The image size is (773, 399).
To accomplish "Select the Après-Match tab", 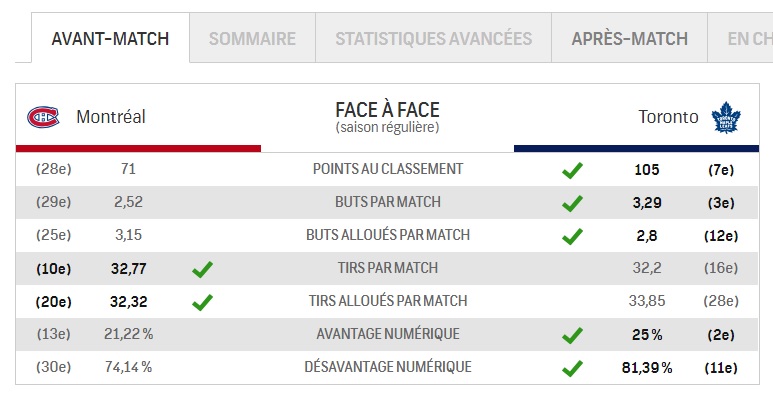I will [x=630, y=38].
